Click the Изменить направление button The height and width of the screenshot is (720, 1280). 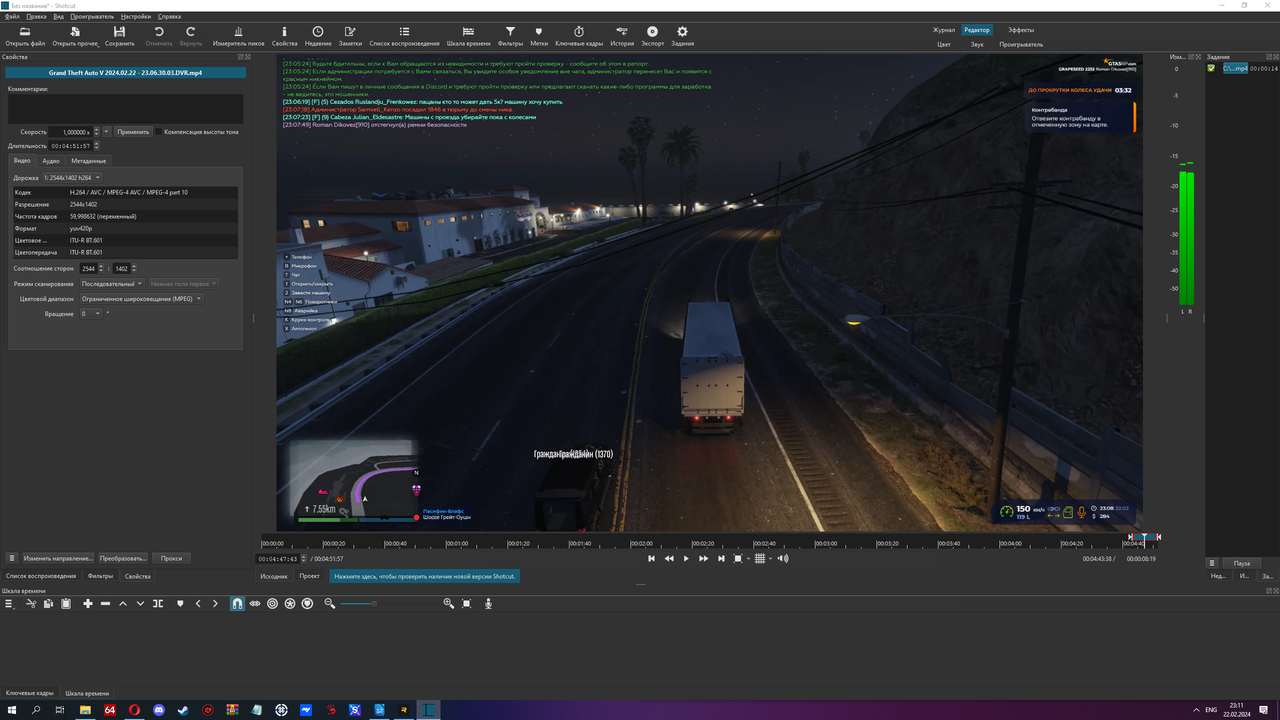pyautogui.click(x=58, y=558)
